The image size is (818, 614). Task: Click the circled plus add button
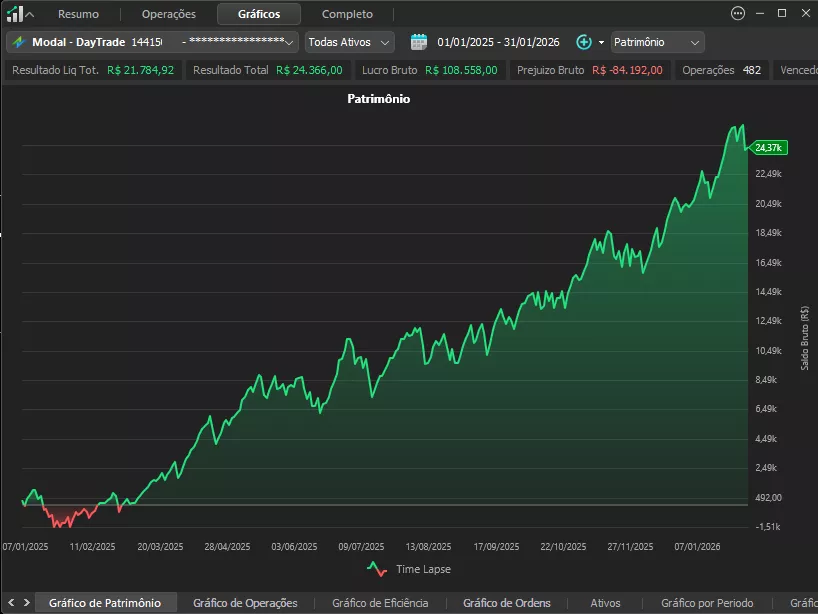(584, 42)
